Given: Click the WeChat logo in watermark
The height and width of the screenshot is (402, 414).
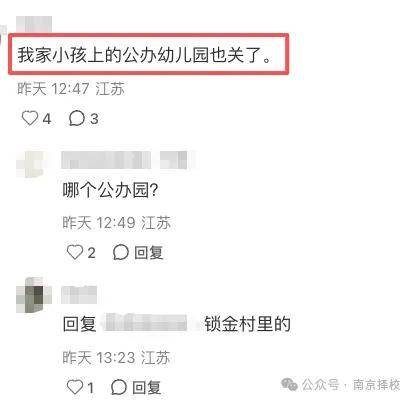Looking at the screenshot, I should coord(289,384).
